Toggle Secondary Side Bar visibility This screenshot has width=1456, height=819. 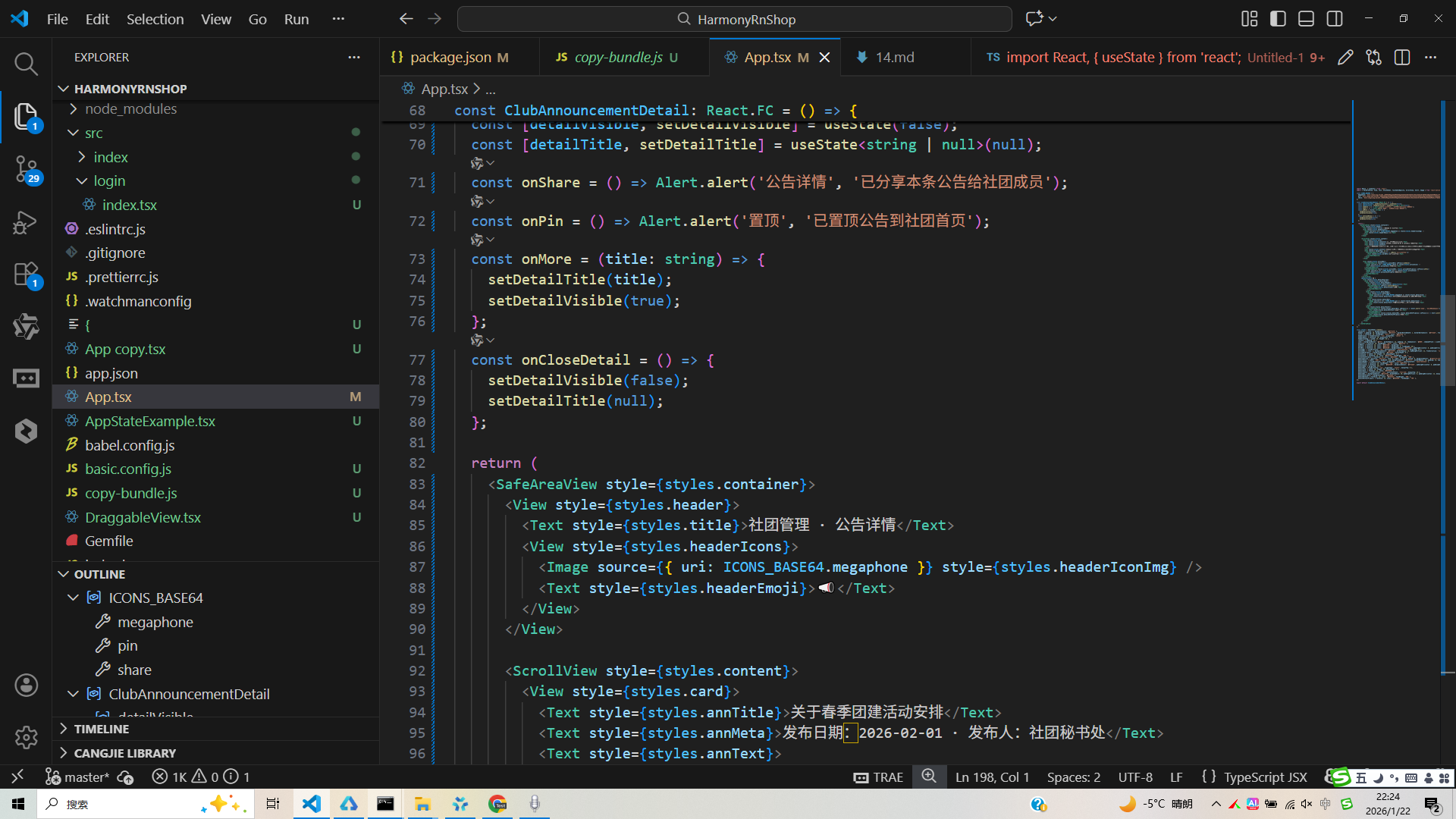click(x=1335, y=19)
